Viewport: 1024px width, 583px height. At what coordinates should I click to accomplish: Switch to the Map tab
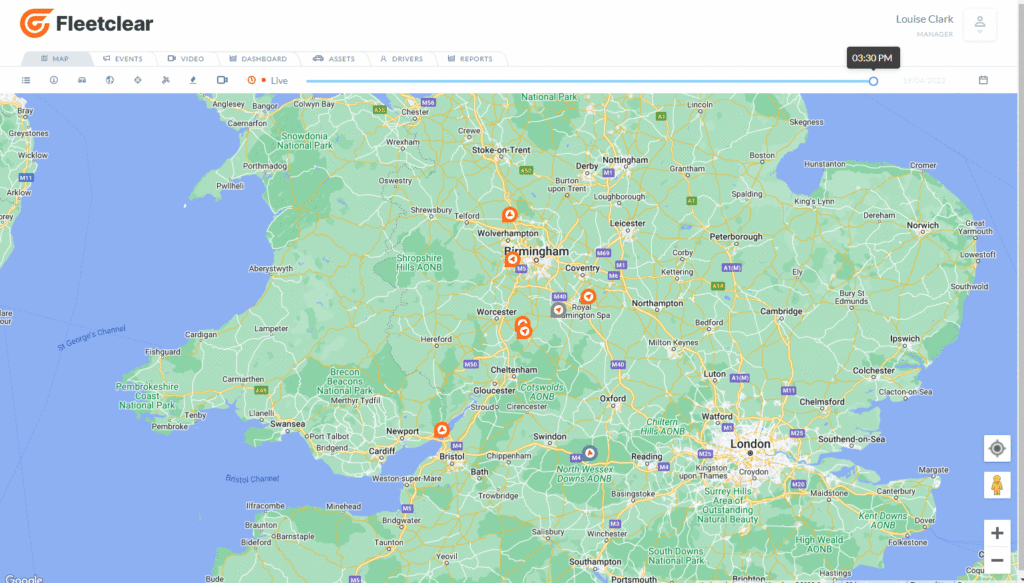coord(56,59)
